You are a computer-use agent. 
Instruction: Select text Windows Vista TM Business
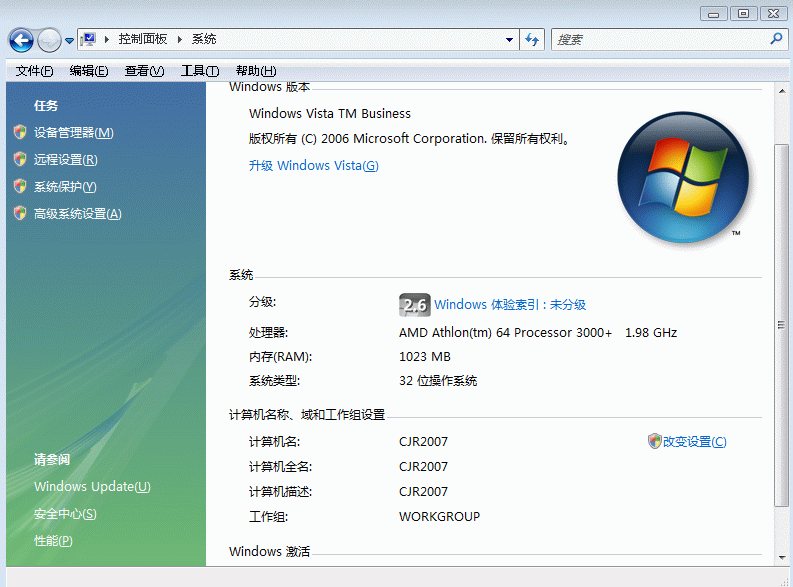click(330, 113)
